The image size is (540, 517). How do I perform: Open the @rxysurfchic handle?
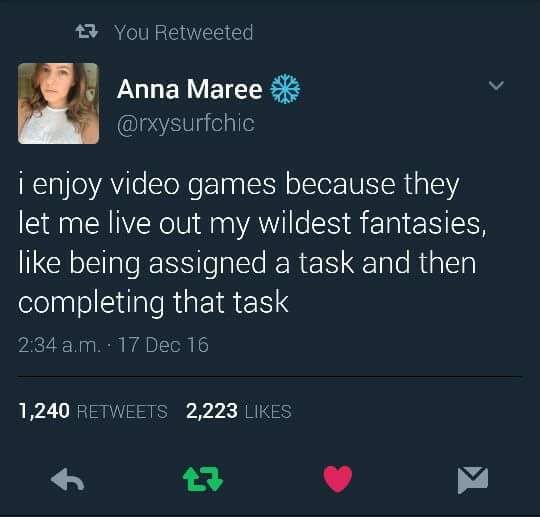186,124
